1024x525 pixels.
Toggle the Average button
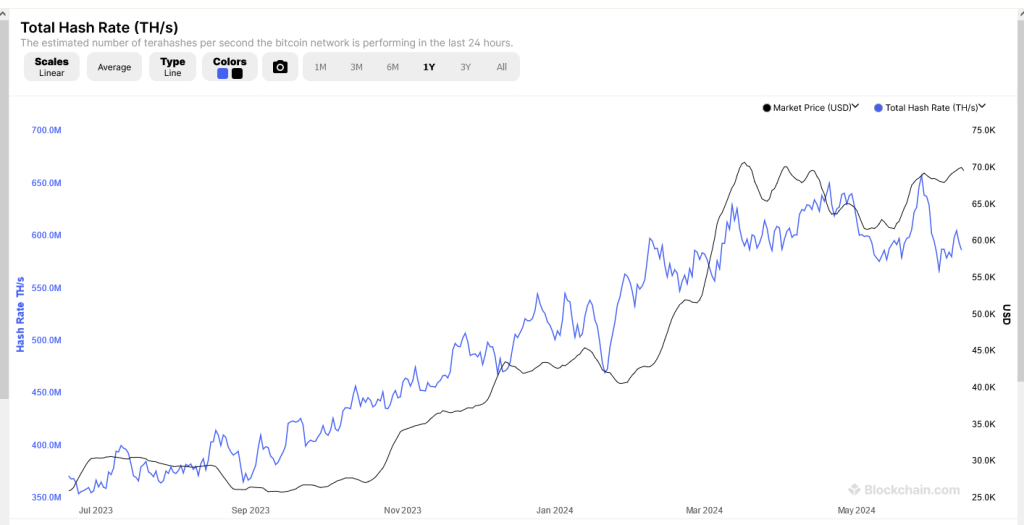pyautogui.click(x=114, y=67)
